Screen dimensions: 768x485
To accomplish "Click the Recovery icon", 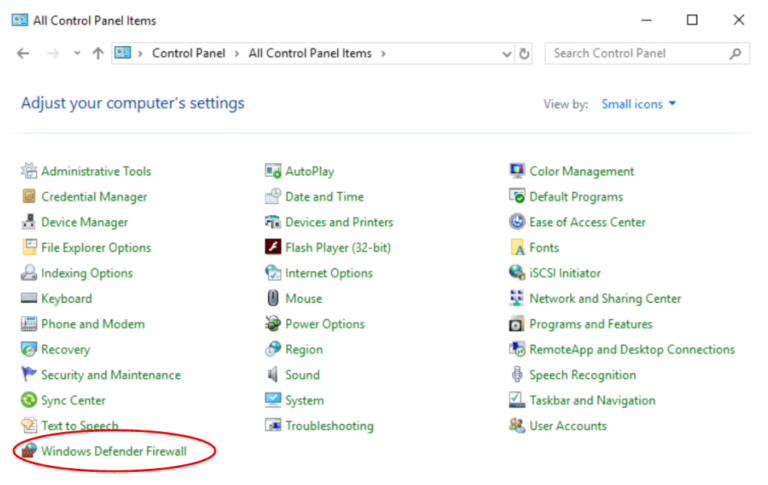I will pyautogui.click(x=29, y=349).
